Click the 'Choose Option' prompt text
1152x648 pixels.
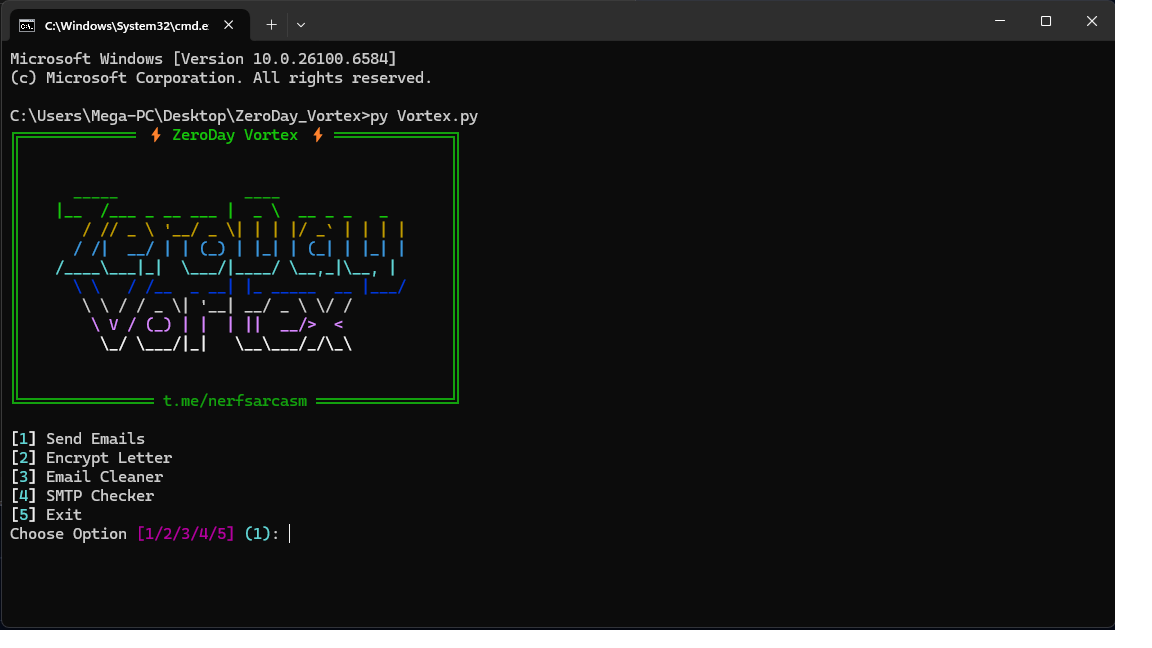point(68,534)
